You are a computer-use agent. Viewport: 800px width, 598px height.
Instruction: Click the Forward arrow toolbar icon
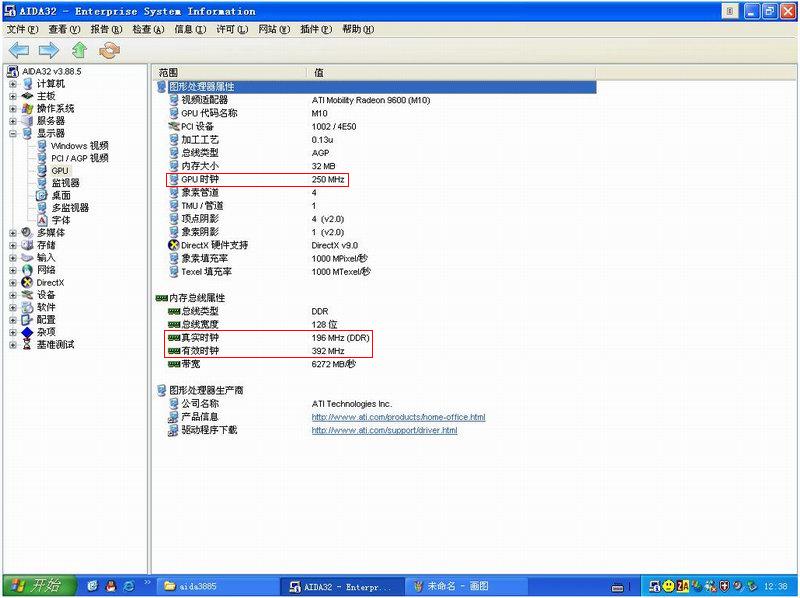tap(48, 50)
